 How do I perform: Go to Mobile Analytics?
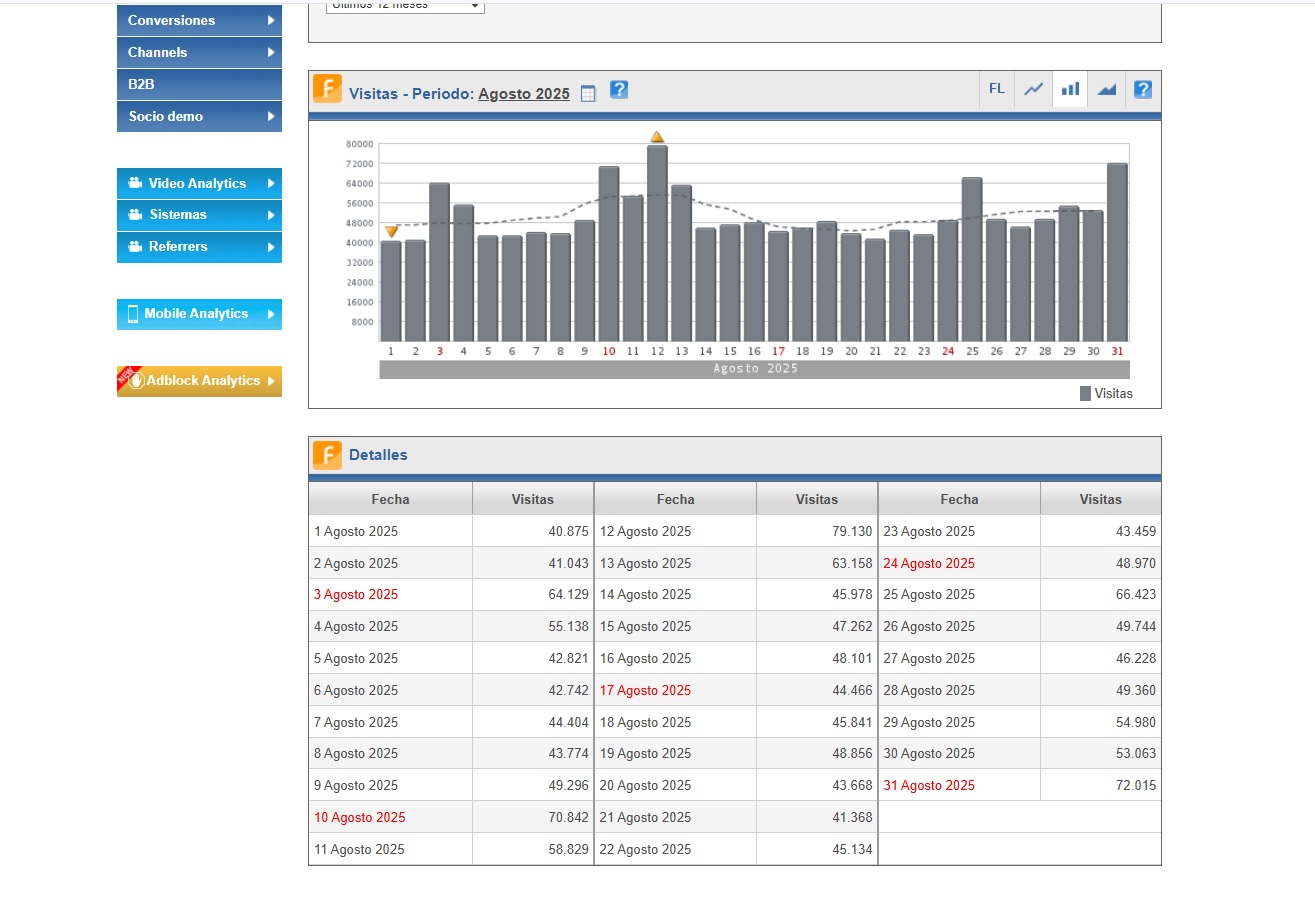[199, 314]
